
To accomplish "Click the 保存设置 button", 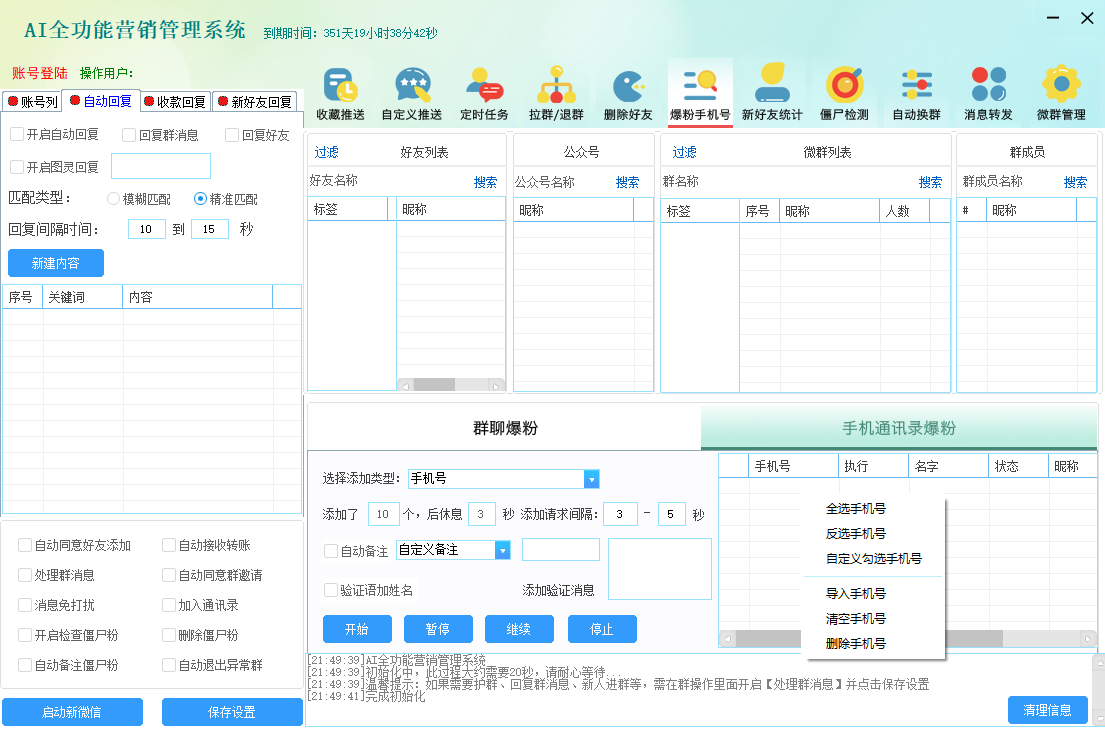I will [x=232, y=712].
